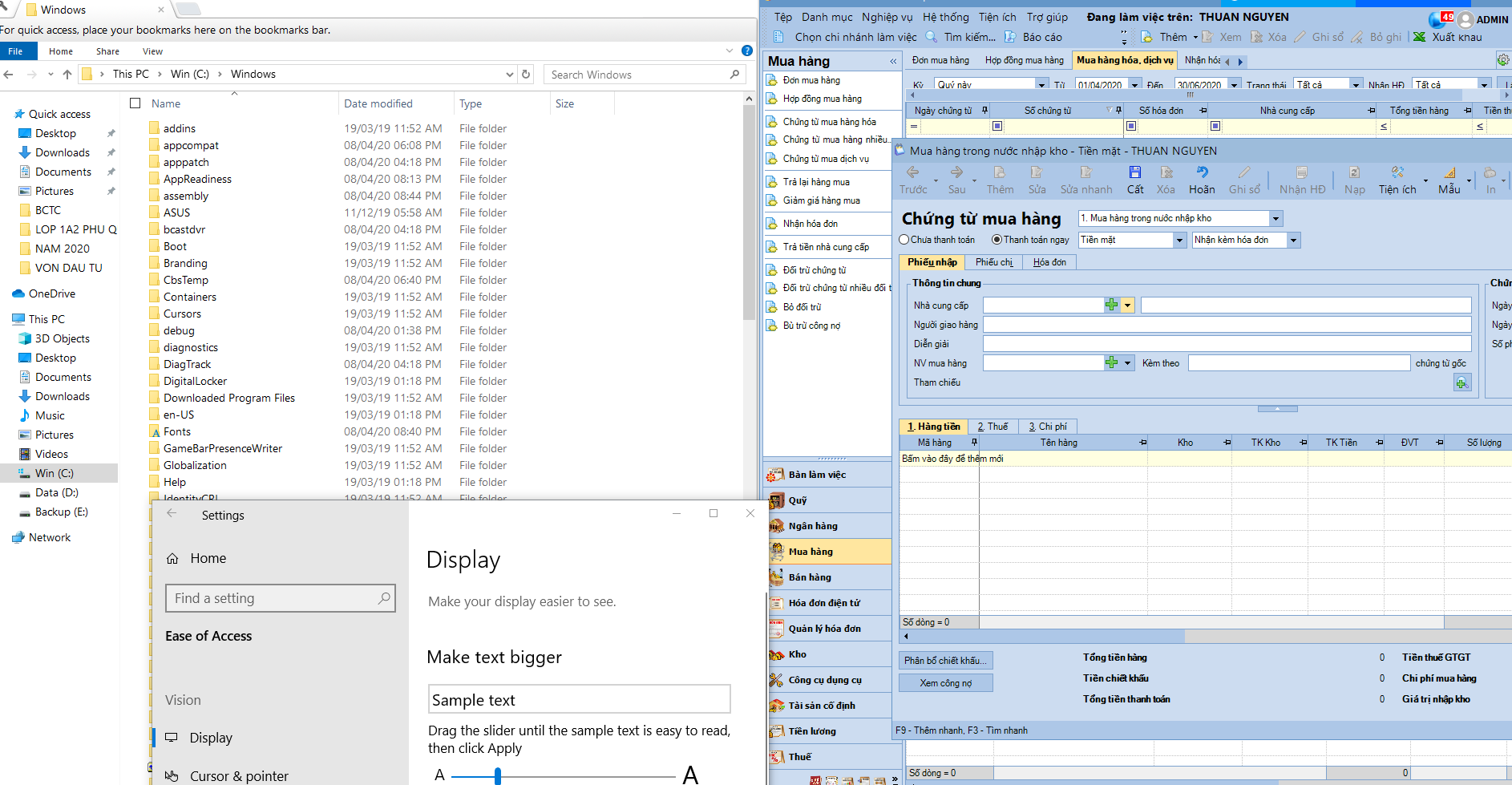This screenshot has height=785, width=1512.
Task: Click the Mẫu template icon
Action: pos(1449,173)
